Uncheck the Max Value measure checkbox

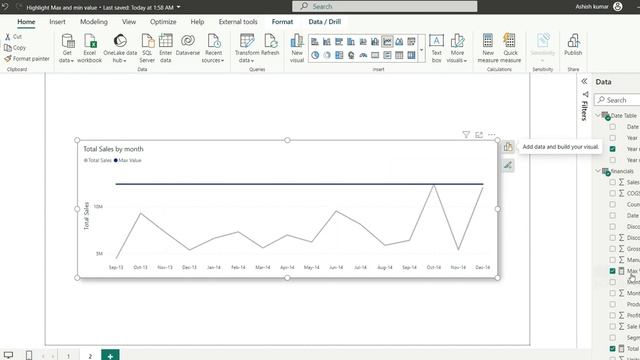pyautogui.click(x=612, y=271)
